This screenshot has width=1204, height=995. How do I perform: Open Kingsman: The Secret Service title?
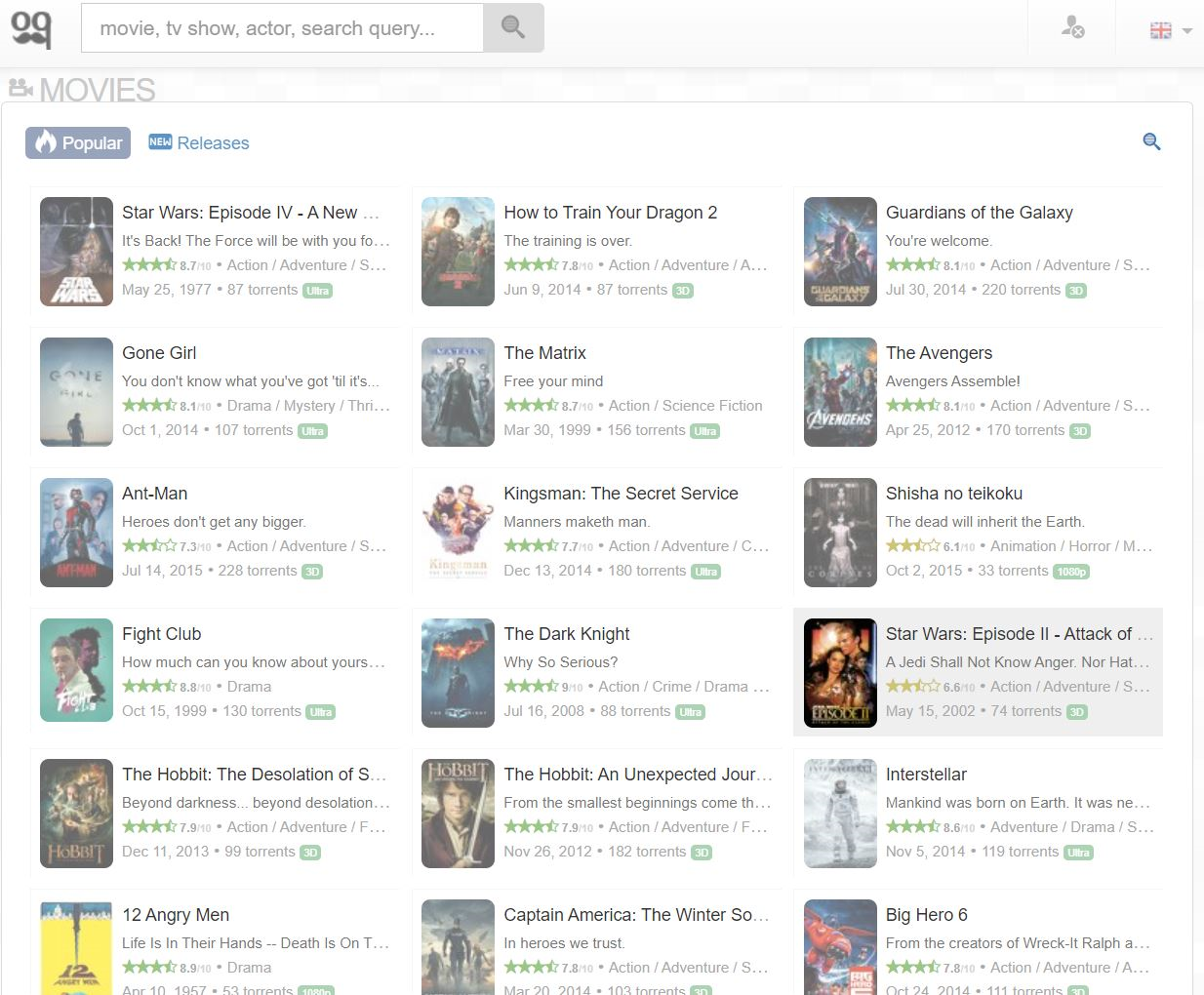621,494
